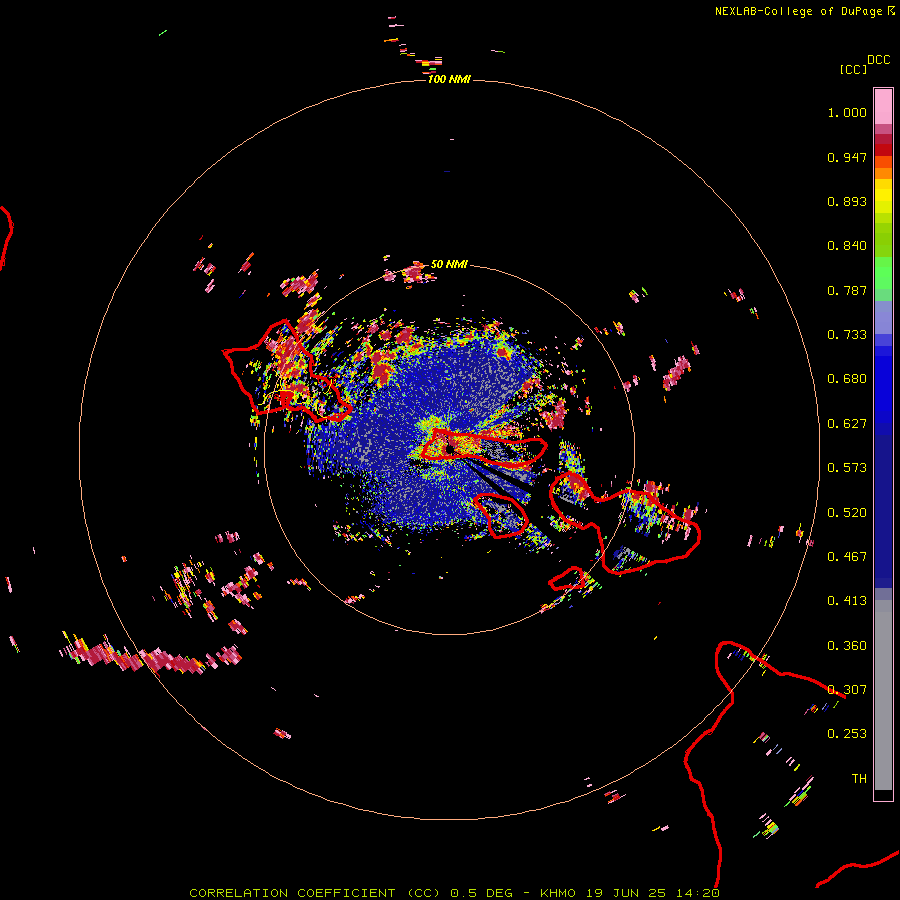The image size is (900, 900).
Task: Select the 0.947 scale value
Action: [847, 157]
